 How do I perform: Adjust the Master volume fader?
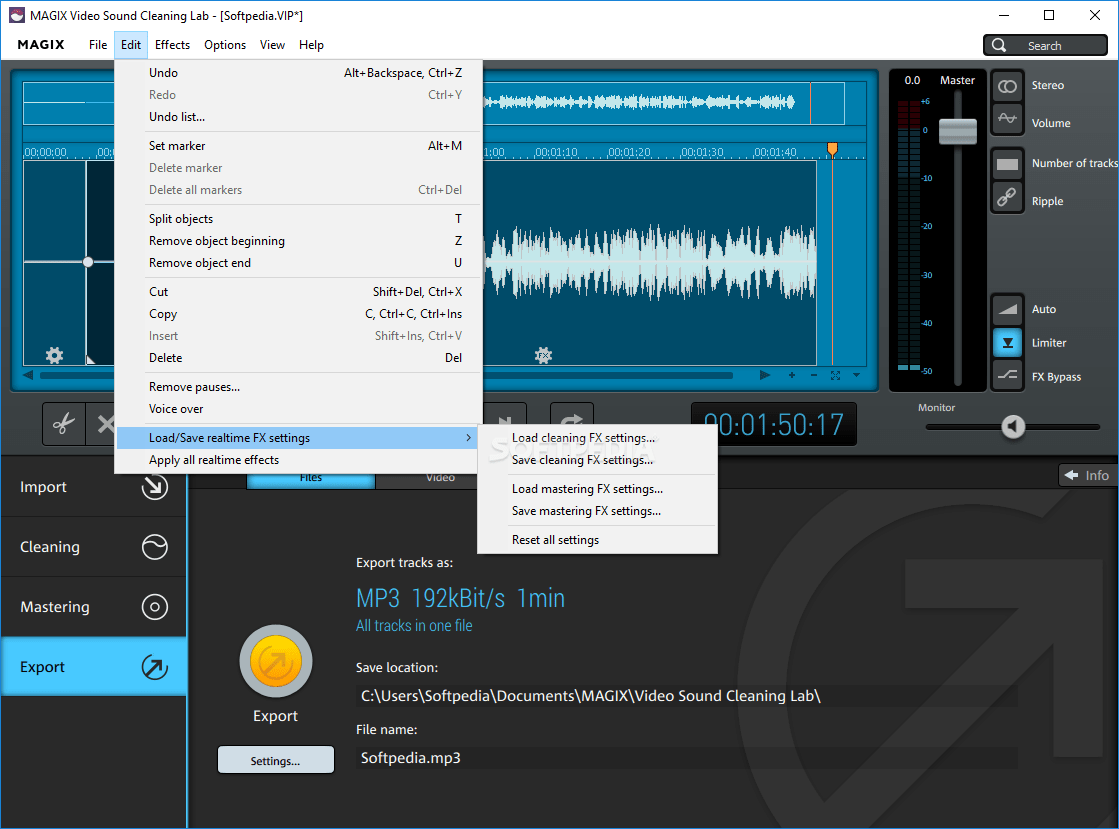(x=957, y=131)
